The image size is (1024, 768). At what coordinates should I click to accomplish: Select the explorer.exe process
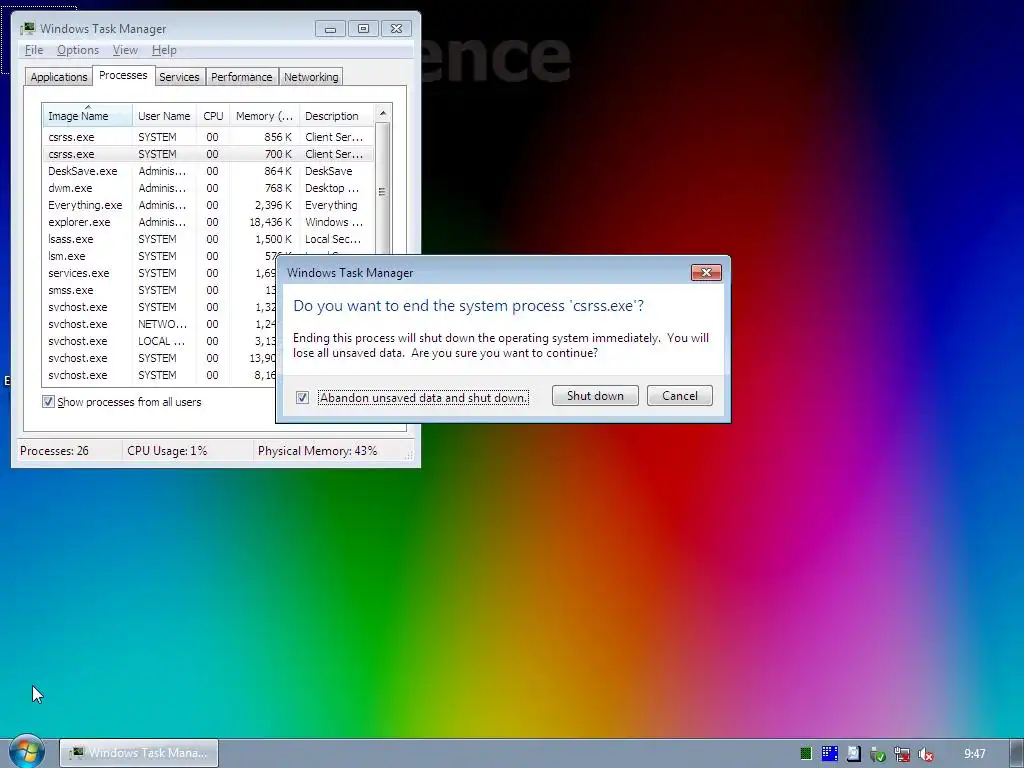(208, 222)
